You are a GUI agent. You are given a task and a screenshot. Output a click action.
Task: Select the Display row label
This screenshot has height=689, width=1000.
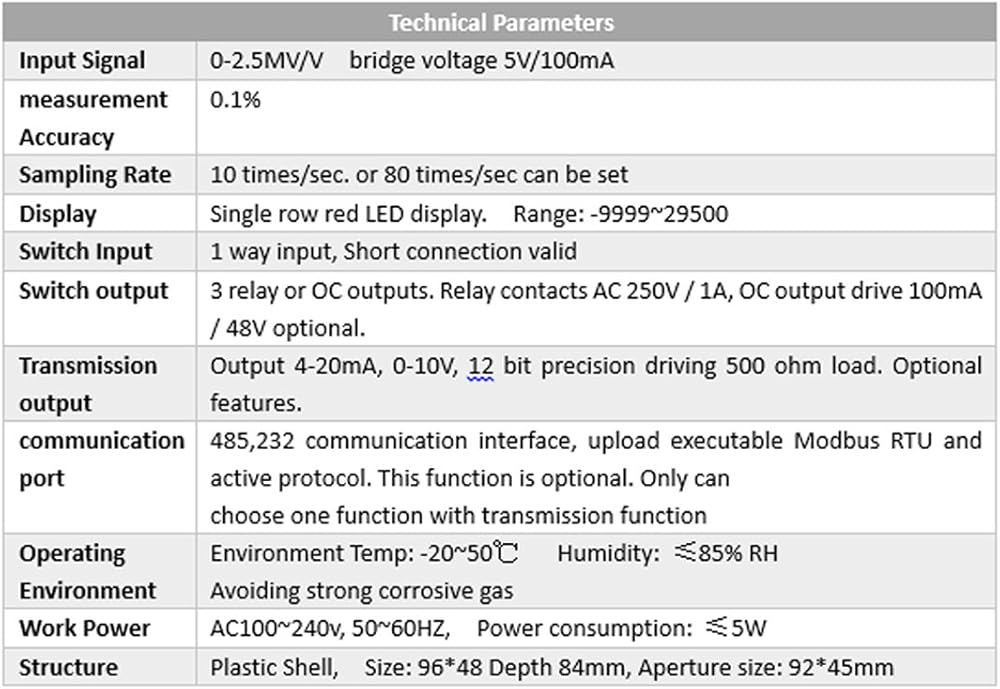point(58,214)
